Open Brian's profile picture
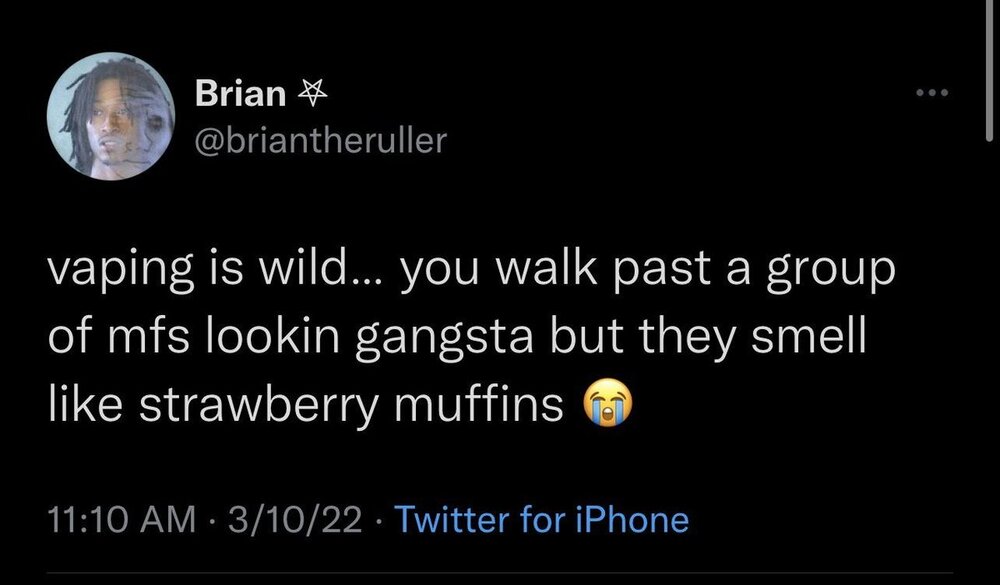This screenshot has height=585, width=1000. pos(111,118)
